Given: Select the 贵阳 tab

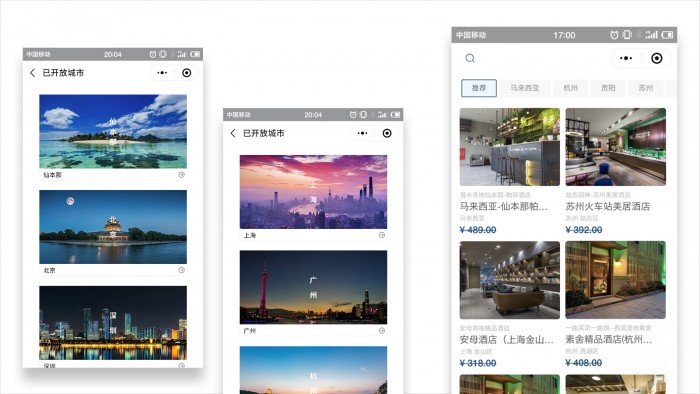Looking at the screenshot, I should click(x=608, y=88).
